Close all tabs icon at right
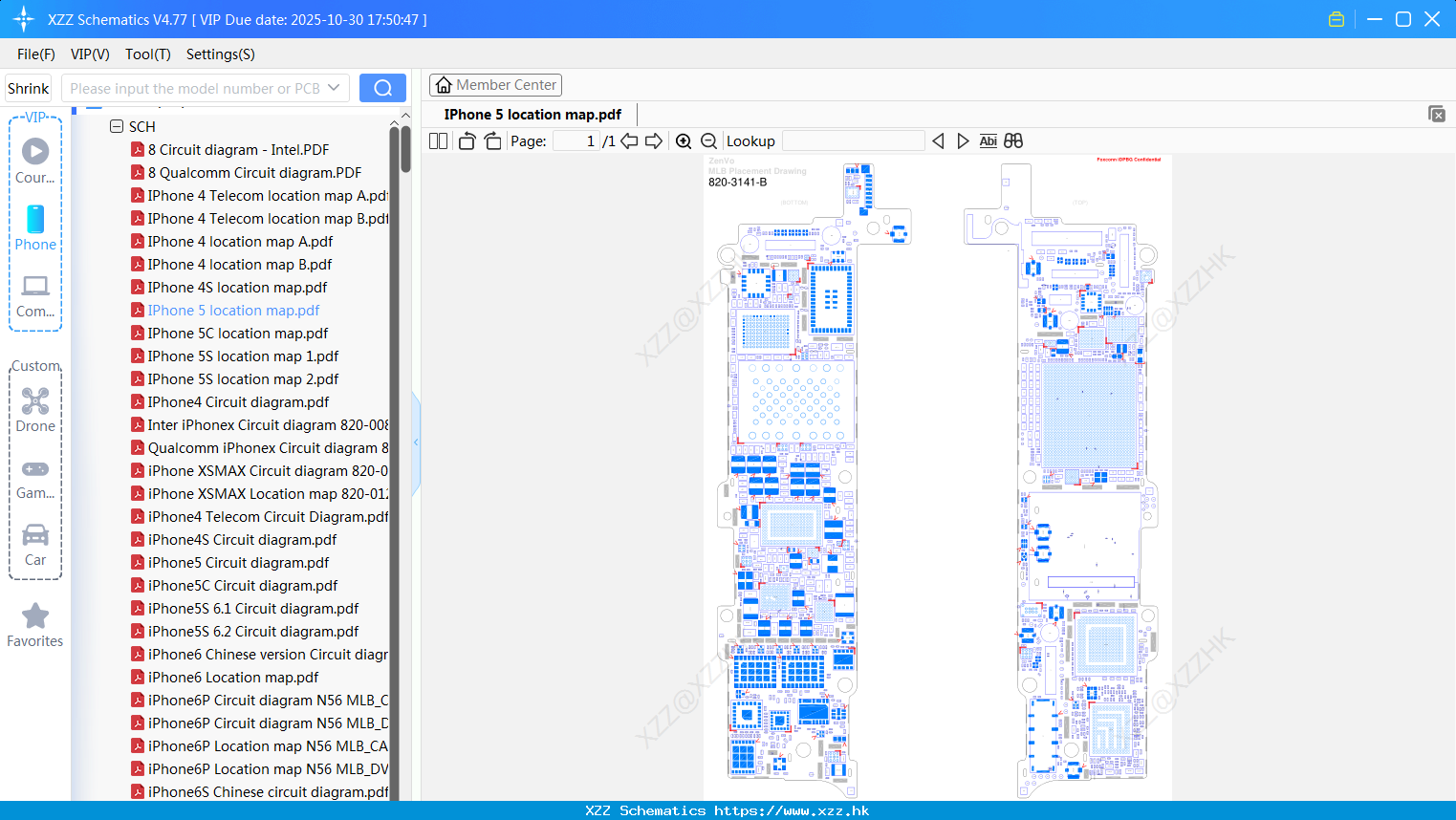The height and width of the screenshot is (820, 1456). click(x=1437, y=114)
